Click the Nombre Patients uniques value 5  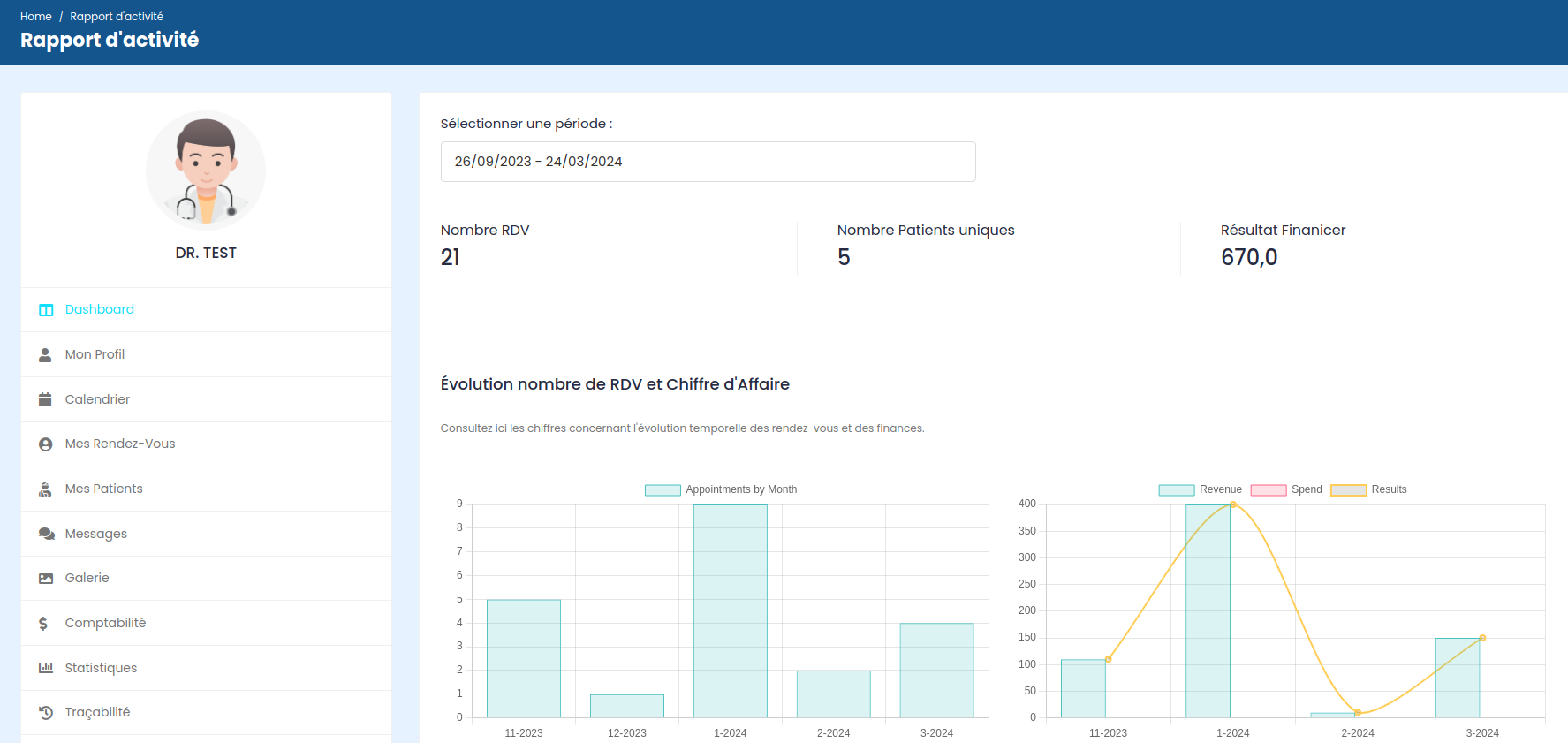[844, 257]
